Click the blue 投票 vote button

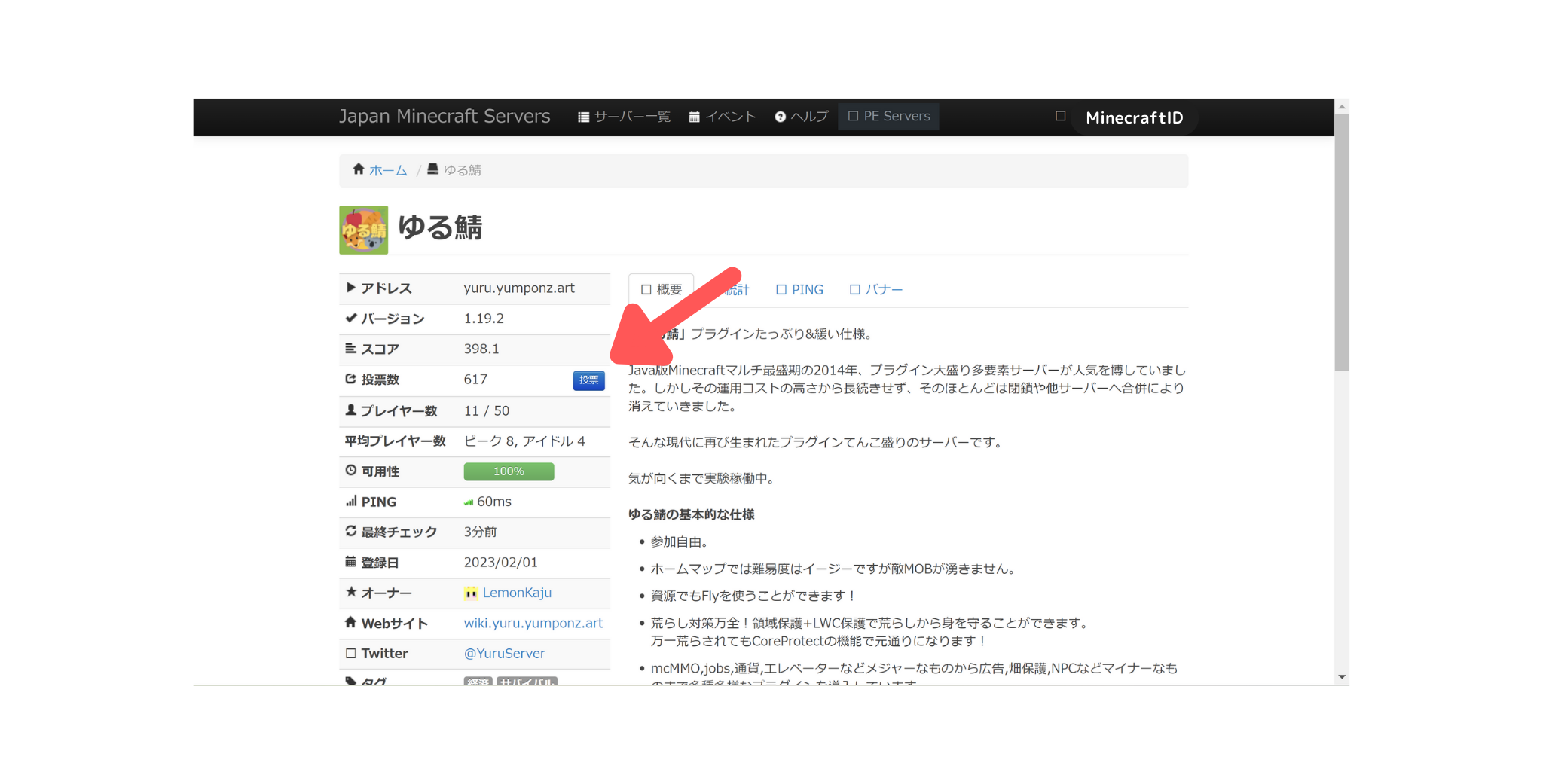(x=589, y=380)
